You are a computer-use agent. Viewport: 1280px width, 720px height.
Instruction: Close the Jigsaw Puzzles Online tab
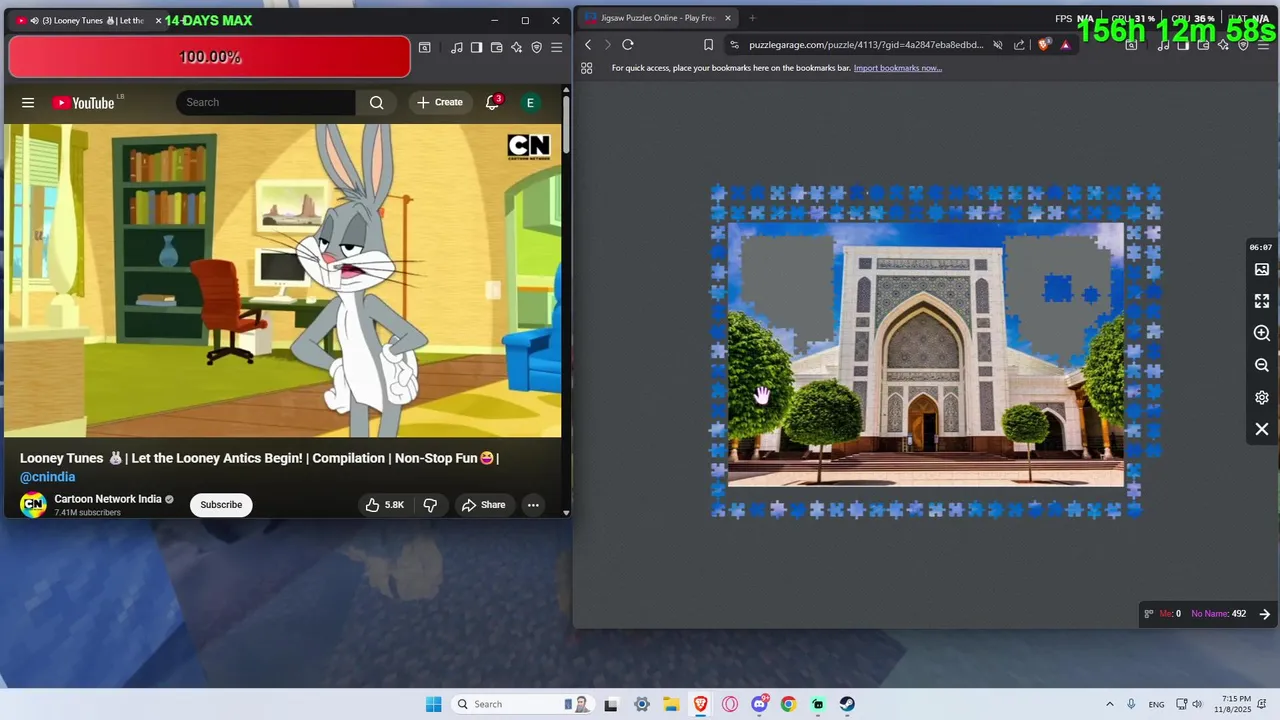728,18
